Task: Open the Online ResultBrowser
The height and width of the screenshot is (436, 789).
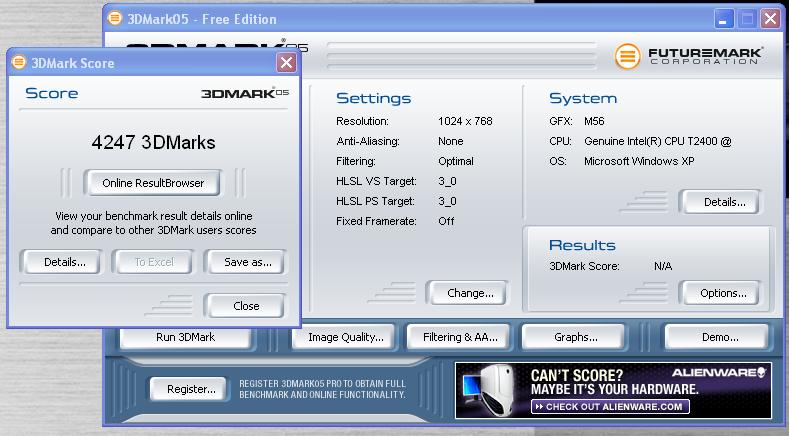Action: 152,183
